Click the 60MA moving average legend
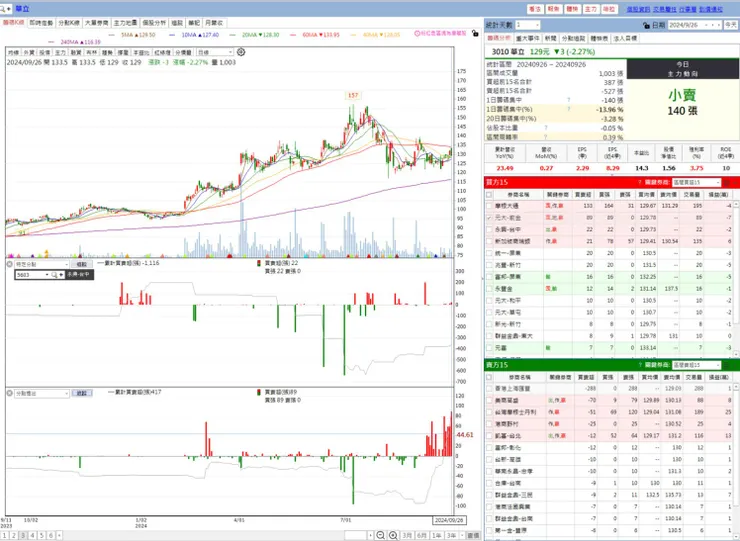The width and height of the screenshot is (740, 541). pyautogui.click(x=315, y=35)
